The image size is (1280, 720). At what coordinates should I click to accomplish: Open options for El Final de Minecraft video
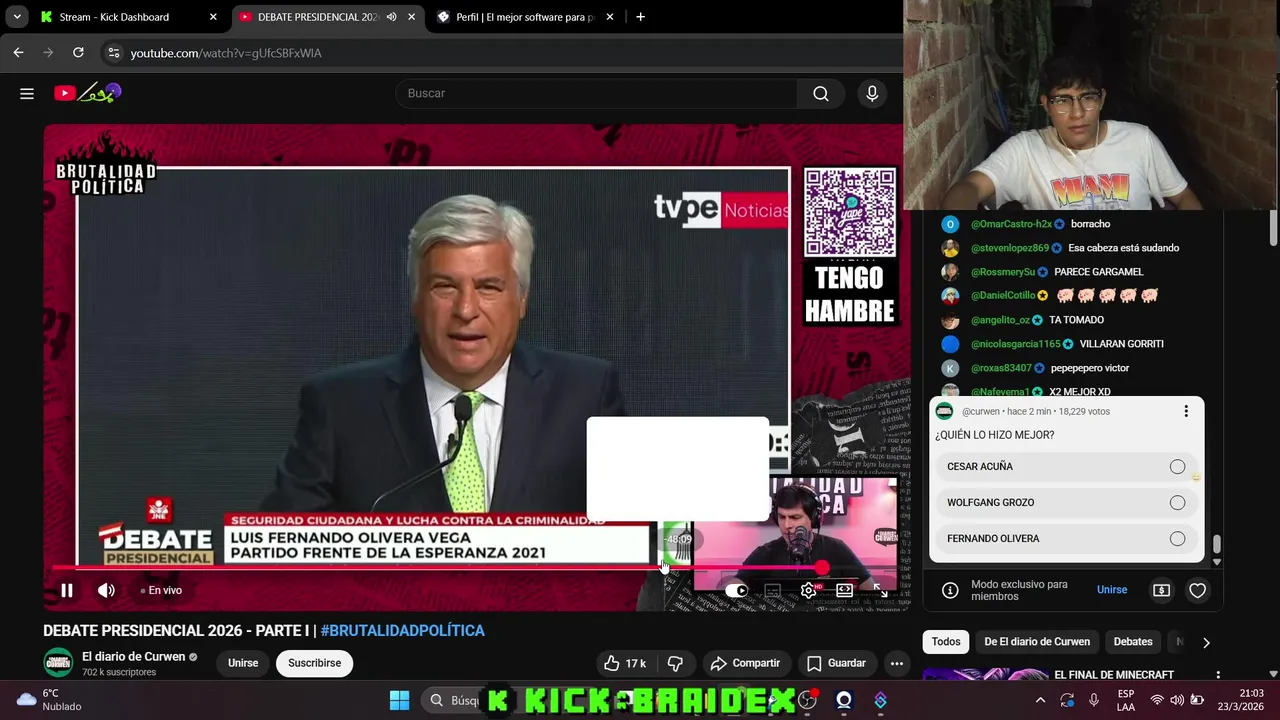pos(1218,675)
